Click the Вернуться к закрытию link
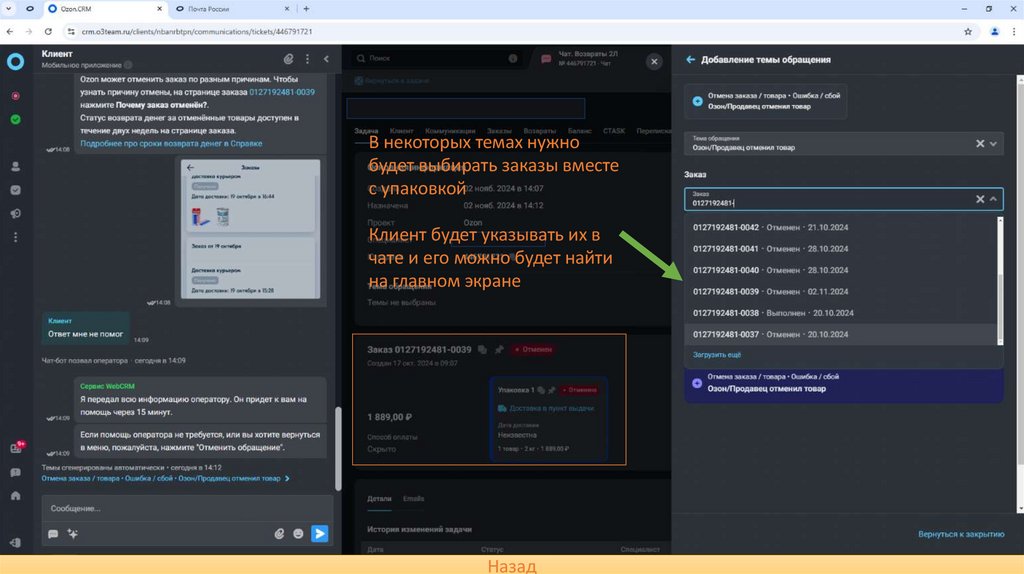The width and height of the screenshot is (1024, 574). pos(961,534)
